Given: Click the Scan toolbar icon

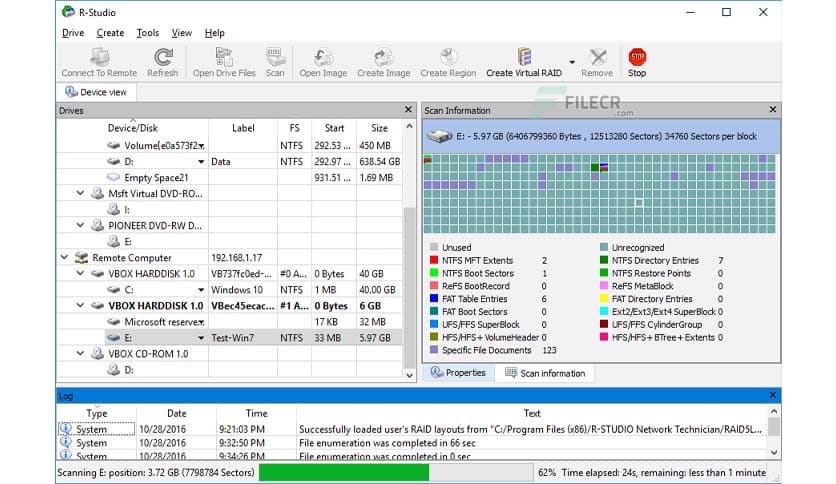Looking at the screenshot, I should click(x=275, y=58).
